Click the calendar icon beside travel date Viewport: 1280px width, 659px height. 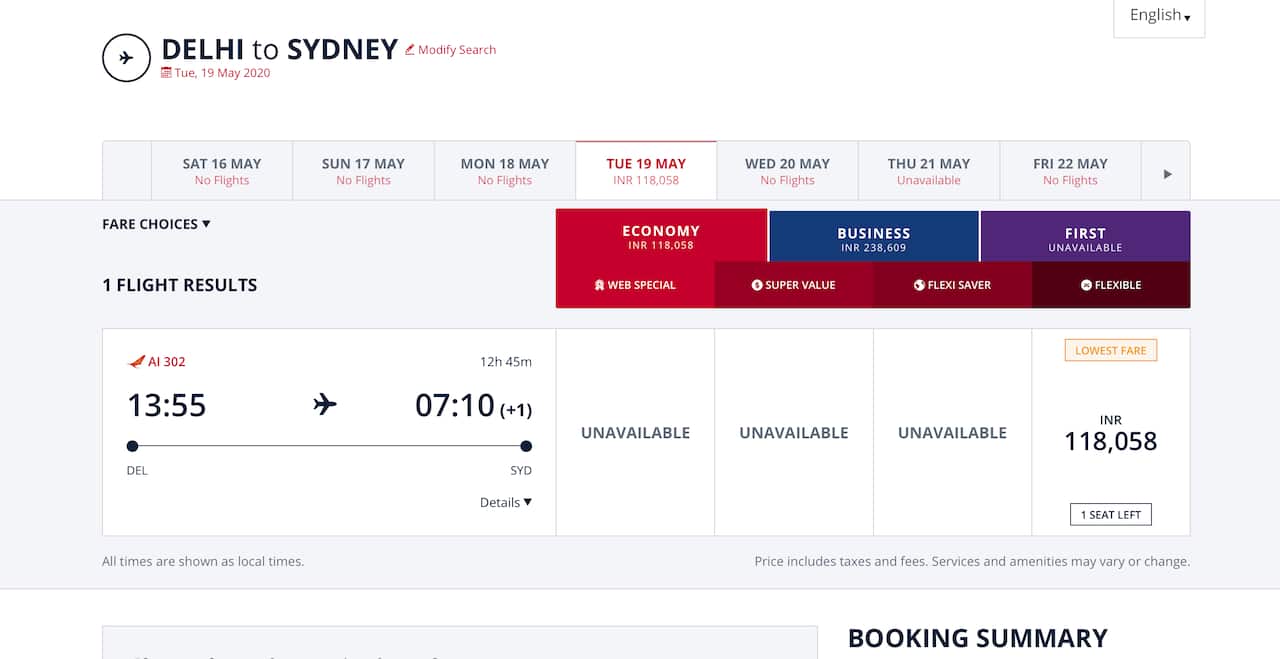pos(166,73)
